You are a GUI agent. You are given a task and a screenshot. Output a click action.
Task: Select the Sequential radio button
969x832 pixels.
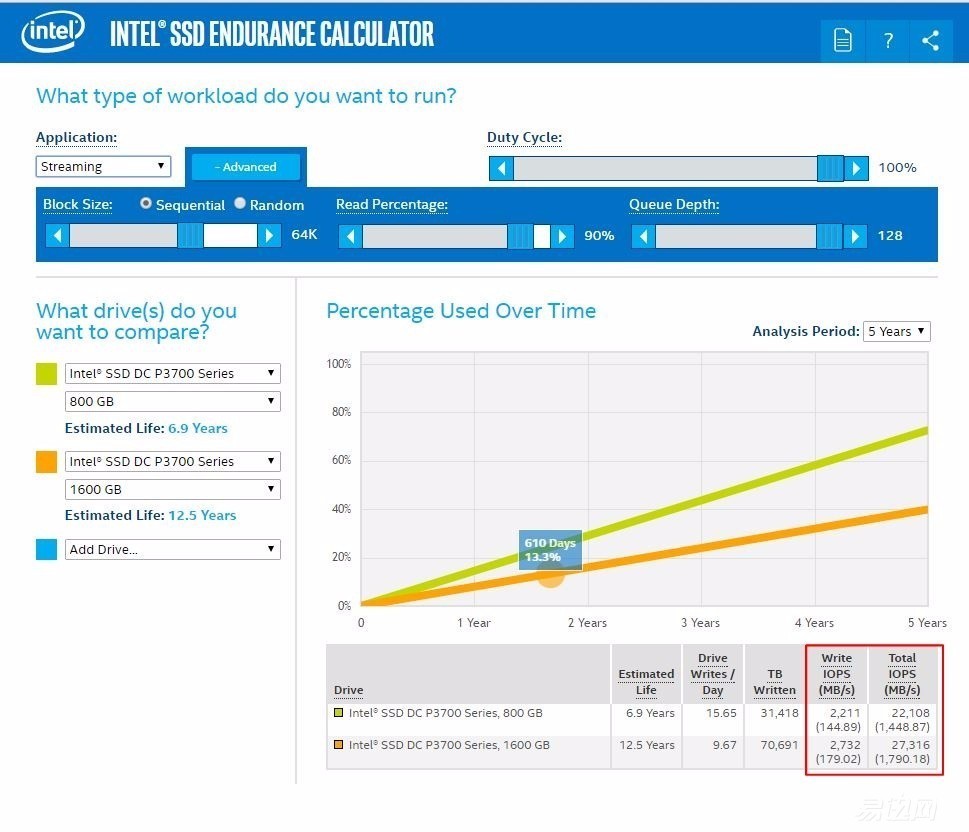(x=146, y=203)
